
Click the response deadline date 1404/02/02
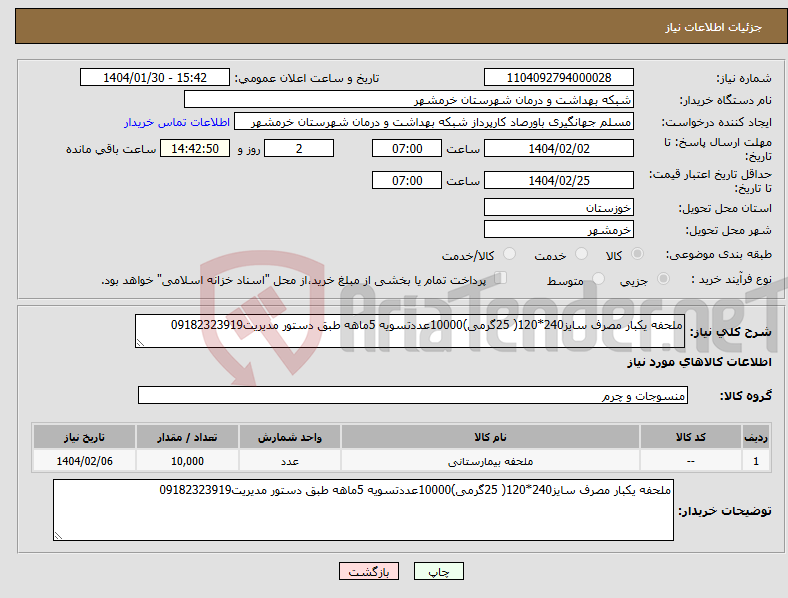coord(558,148)
